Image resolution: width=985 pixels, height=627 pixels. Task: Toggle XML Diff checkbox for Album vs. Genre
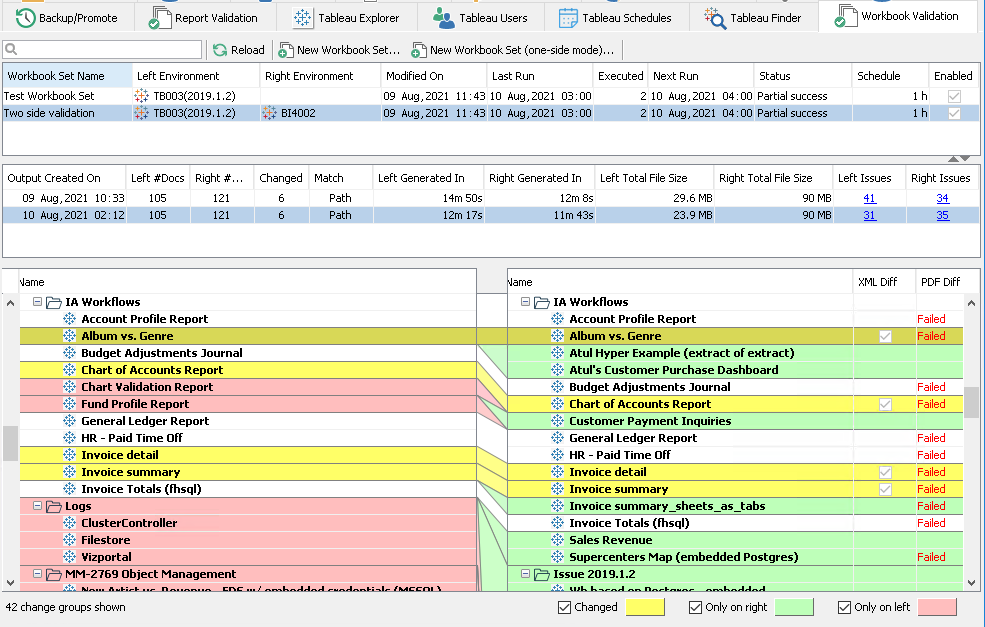[885, 336]
